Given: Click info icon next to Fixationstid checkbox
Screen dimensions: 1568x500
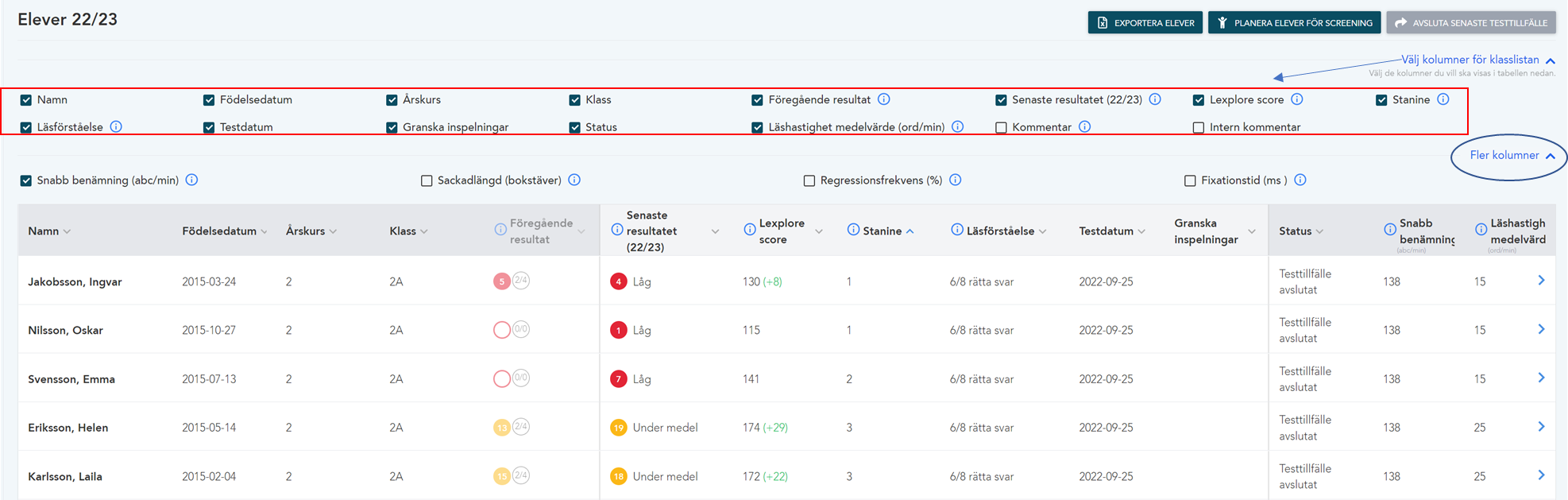Looking at the screenshot, I should (1300, 180).
